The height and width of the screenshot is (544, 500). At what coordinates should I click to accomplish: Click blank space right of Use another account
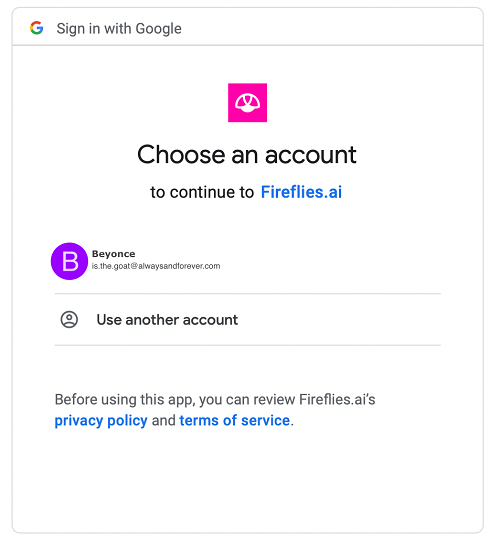[340, 320]
